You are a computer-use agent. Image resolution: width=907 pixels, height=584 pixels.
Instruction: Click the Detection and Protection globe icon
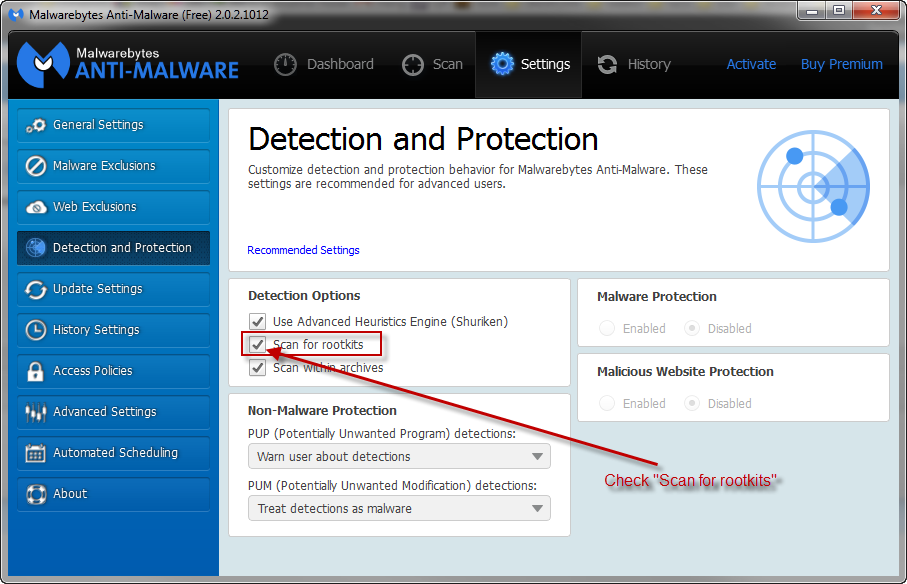point(36,247)
